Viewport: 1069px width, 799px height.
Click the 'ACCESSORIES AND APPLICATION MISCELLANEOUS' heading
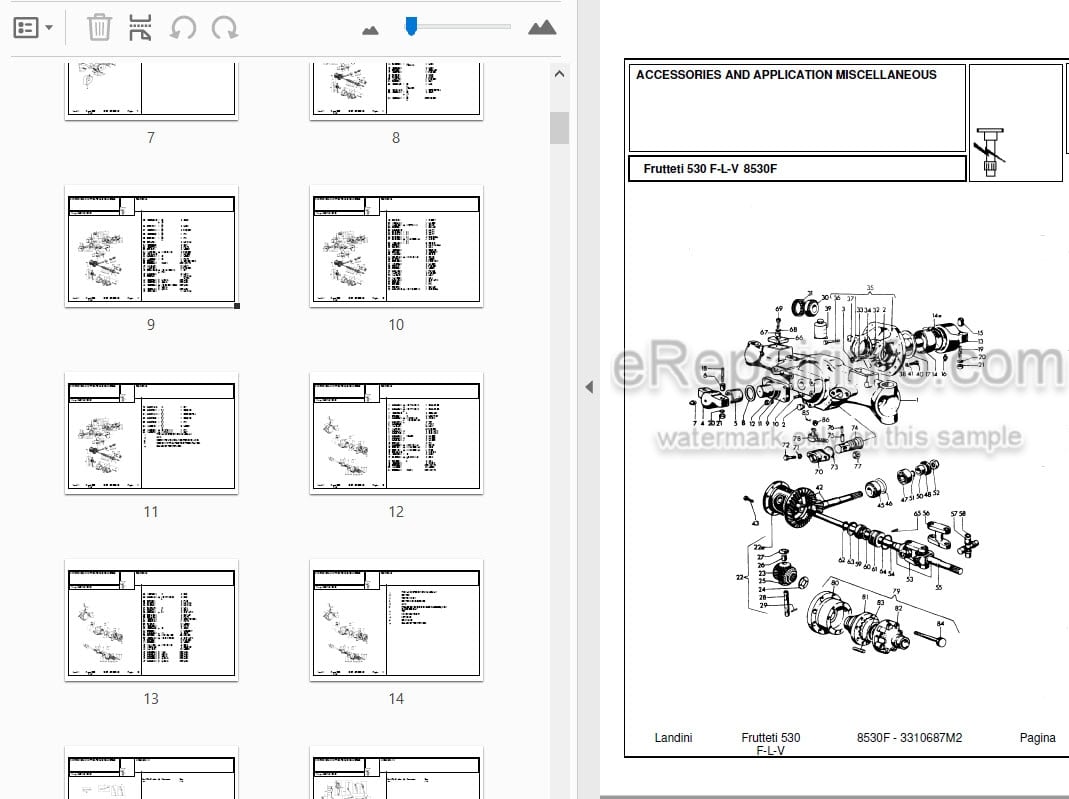click(786, 75)
